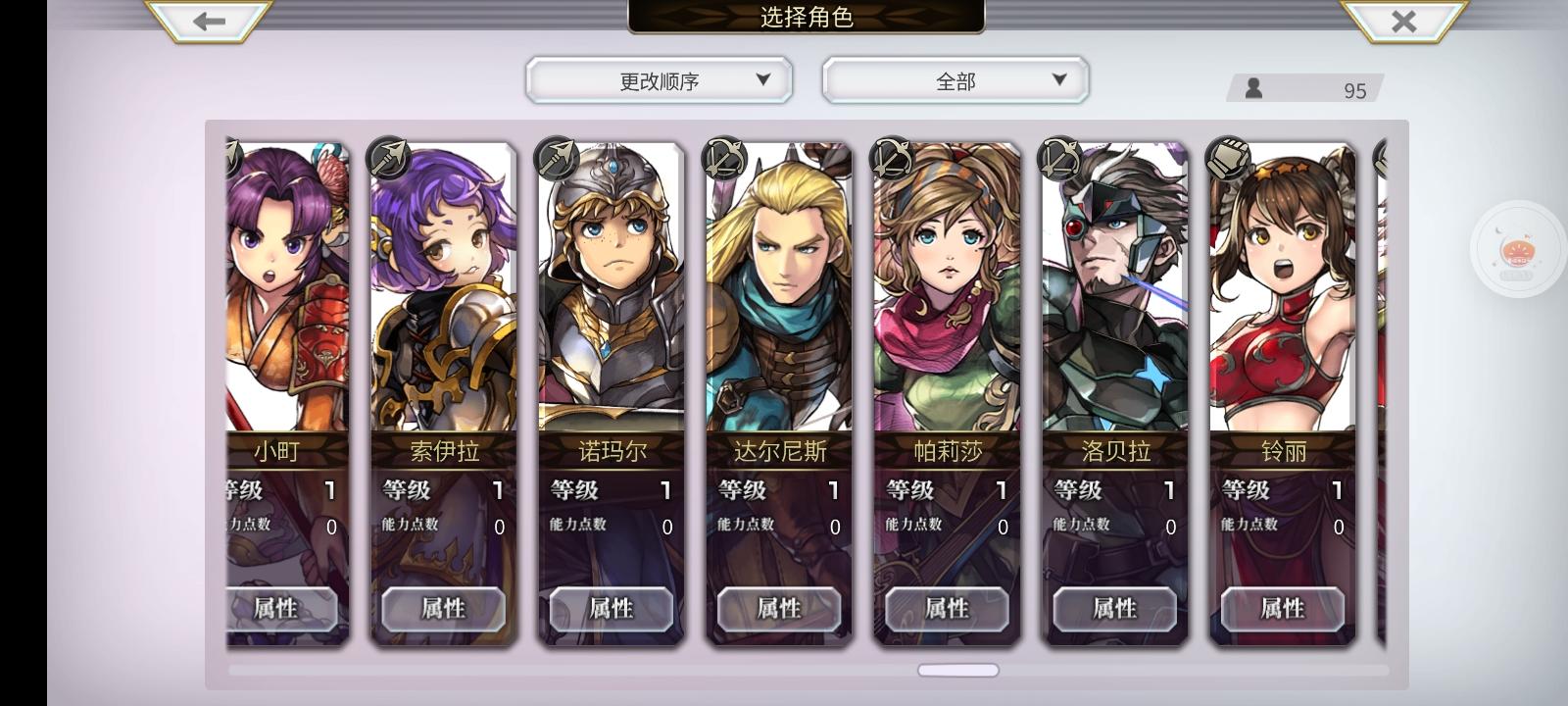Tap the character count icon showing 95
Image resolution: width=1568 pixels, height=706 pixels.
tap(1253, 89)
